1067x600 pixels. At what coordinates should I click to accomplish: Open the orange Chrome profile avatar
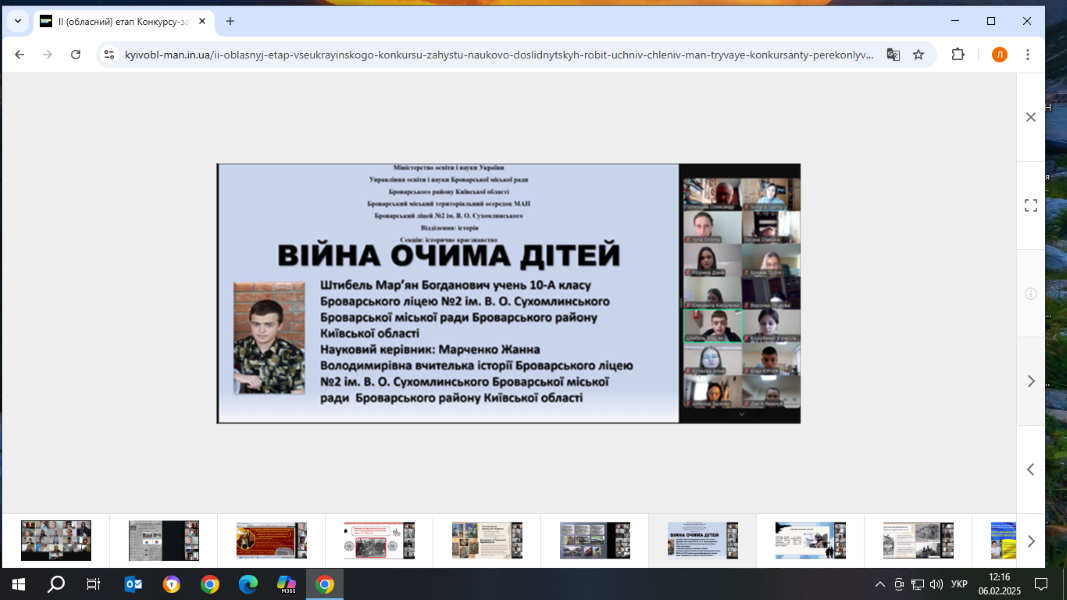(999, 55)
